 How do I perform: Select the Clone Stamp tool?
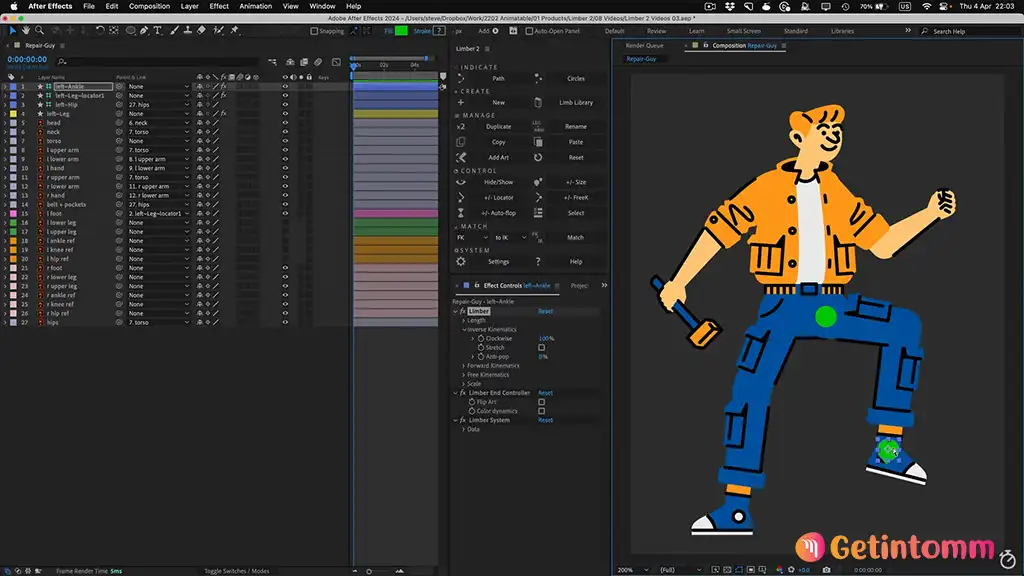(x=188, y=31)
